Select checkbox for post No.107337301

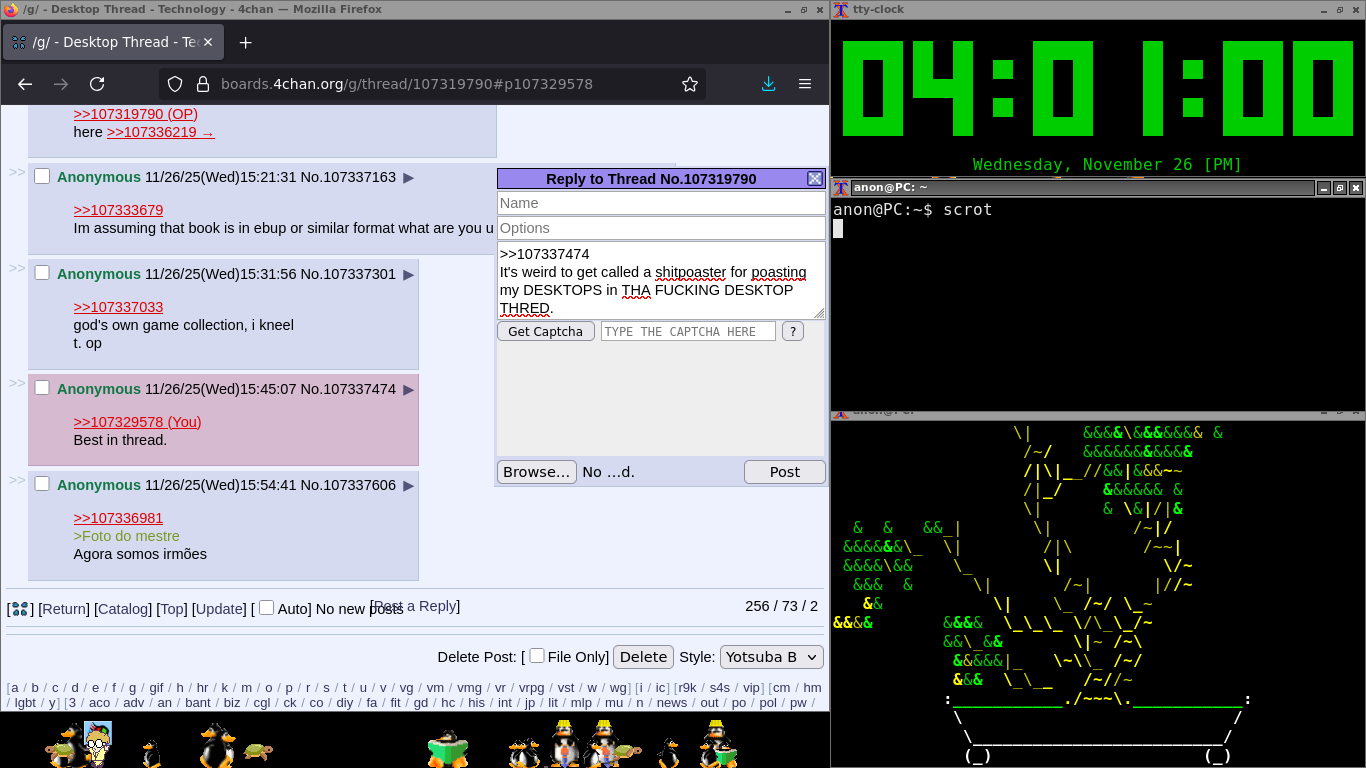coord(42,273)
